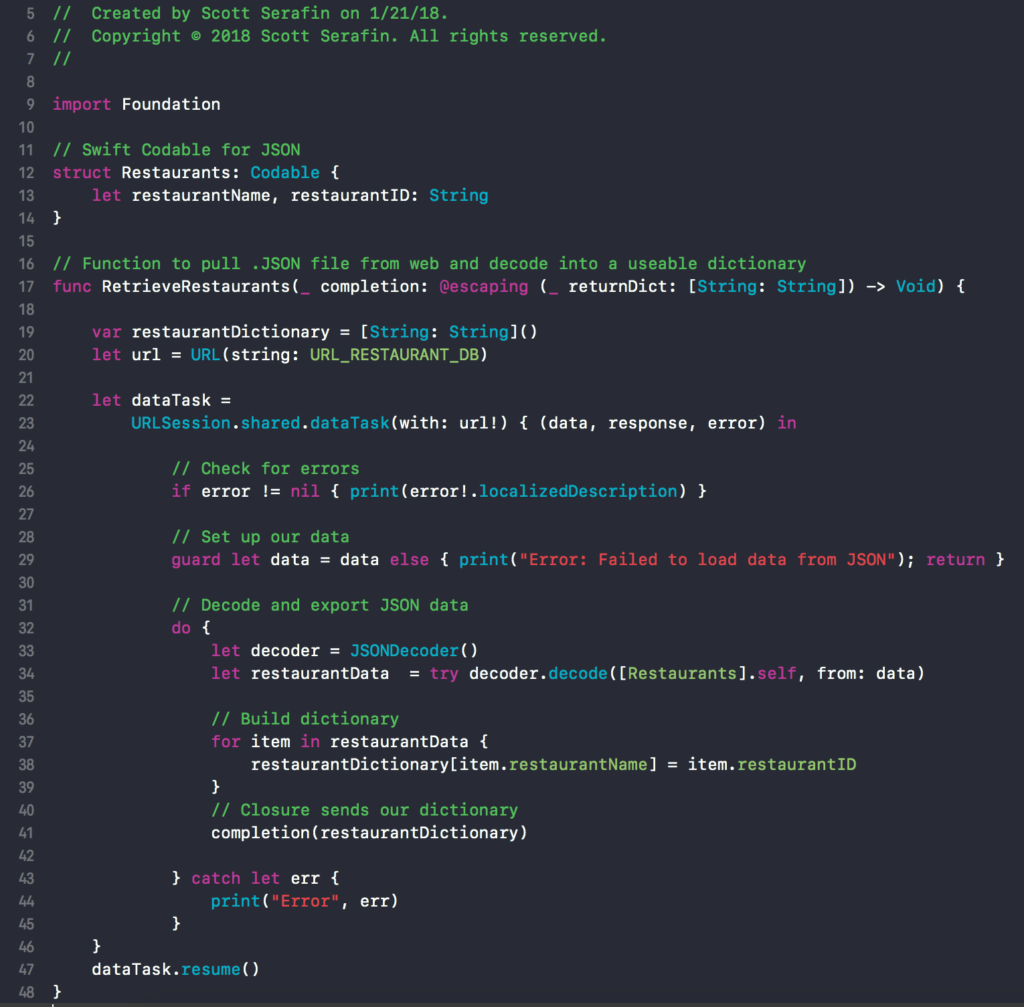Click line number 47 in the gutter
Viewport: 1024px width, 1007px height.
point(26,969)
